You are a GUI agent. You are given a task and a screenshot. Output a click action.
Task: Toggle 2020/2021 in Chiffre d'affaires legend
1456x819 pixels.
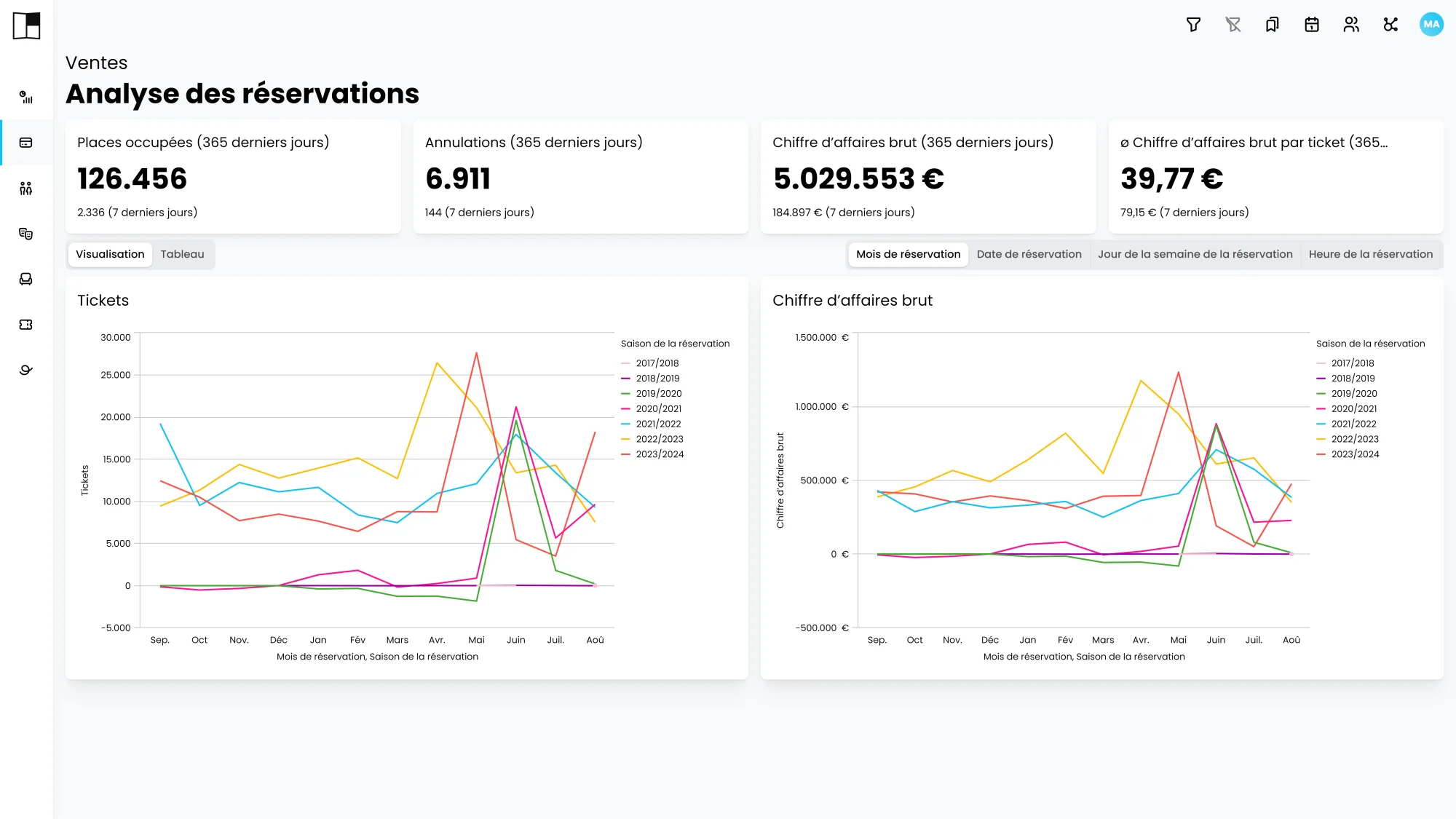pyautogui.click(x=1347, y=409)
